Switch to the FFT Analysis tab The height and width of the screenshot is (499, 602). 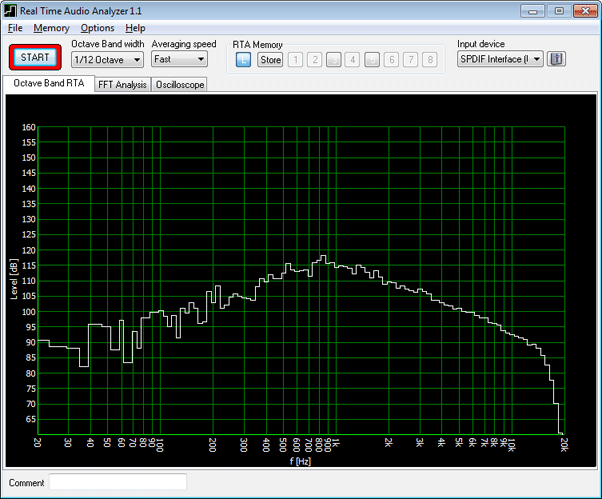point(122,85)
